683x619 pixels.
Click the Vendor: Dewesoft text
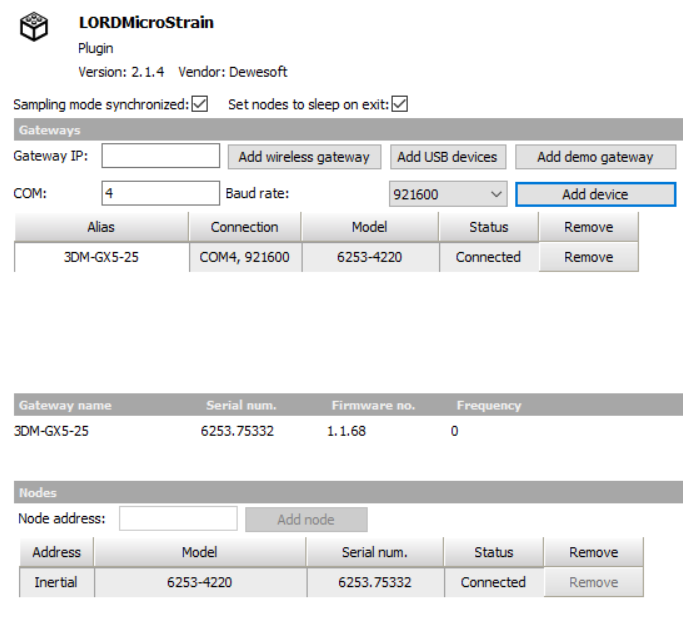click(233, 72)
